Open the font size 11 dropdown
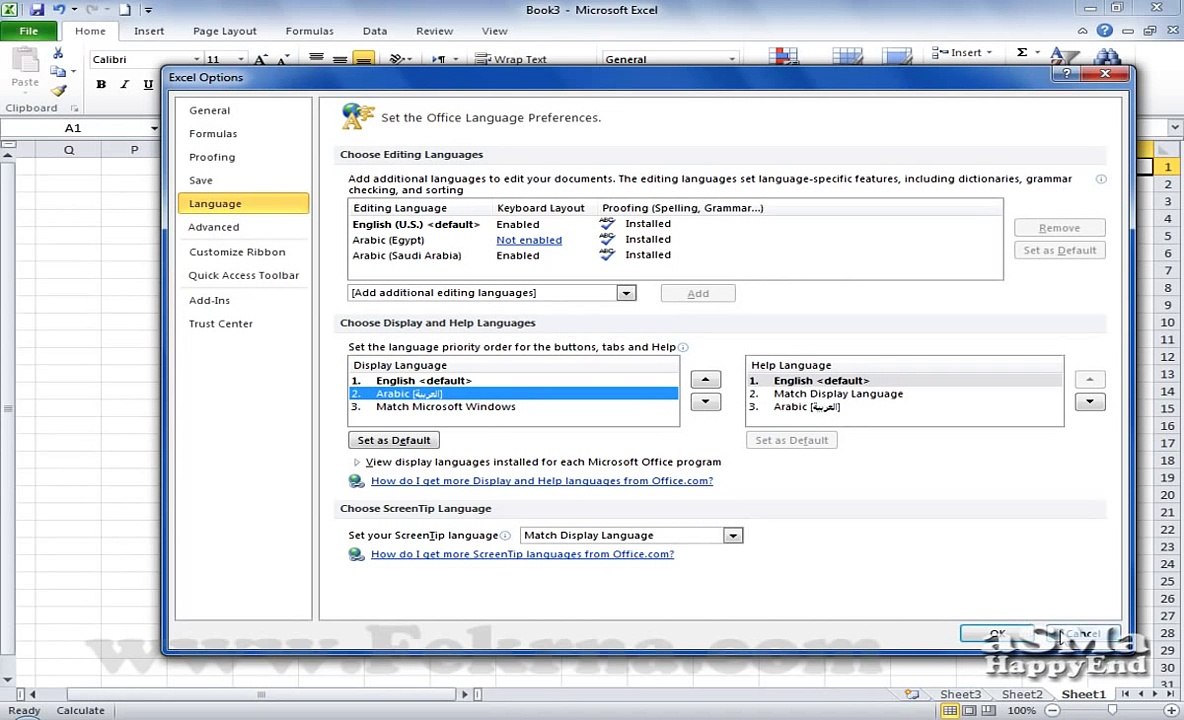Image resolution: width=1184 pixels, height=720 pixels. (x=241, y=59)
